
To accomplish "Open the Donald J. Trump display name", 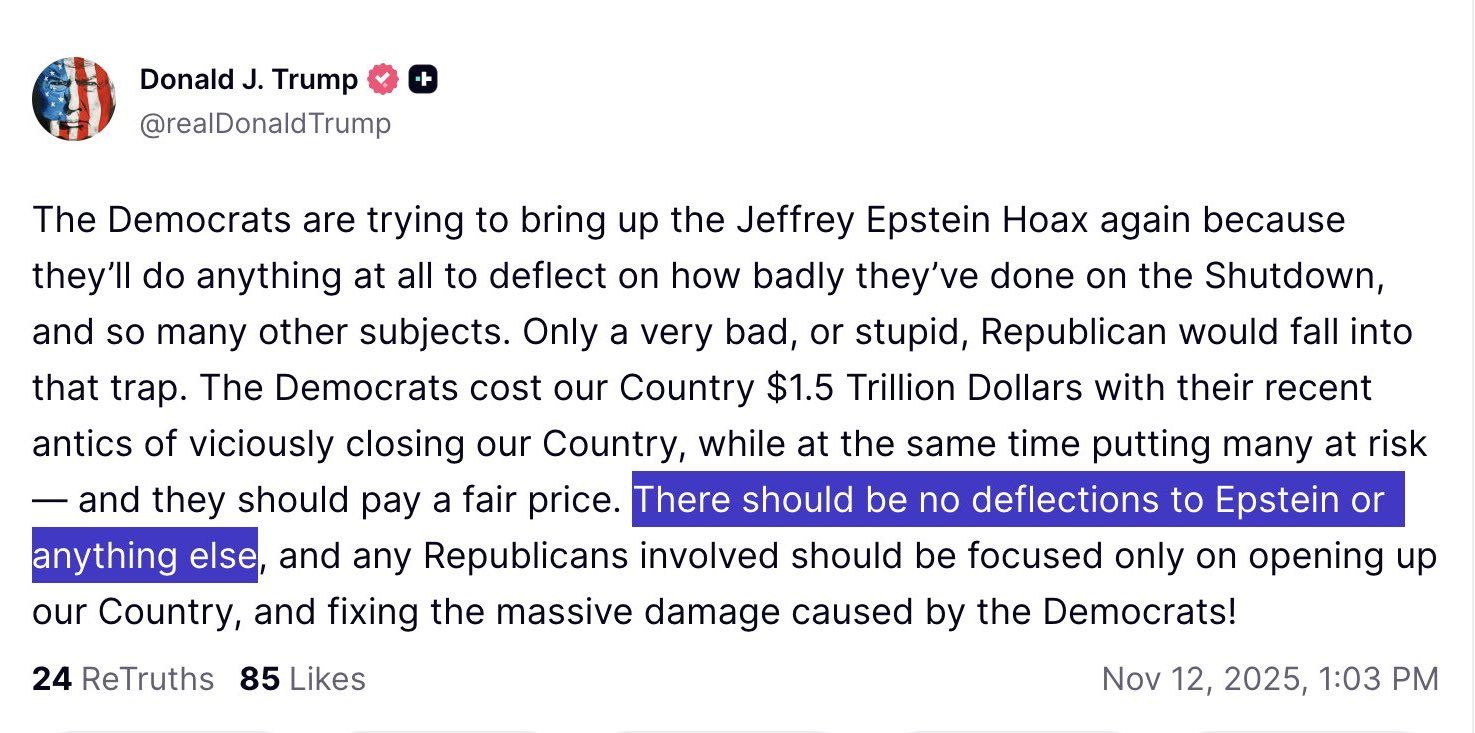I will tap(248, 79).
